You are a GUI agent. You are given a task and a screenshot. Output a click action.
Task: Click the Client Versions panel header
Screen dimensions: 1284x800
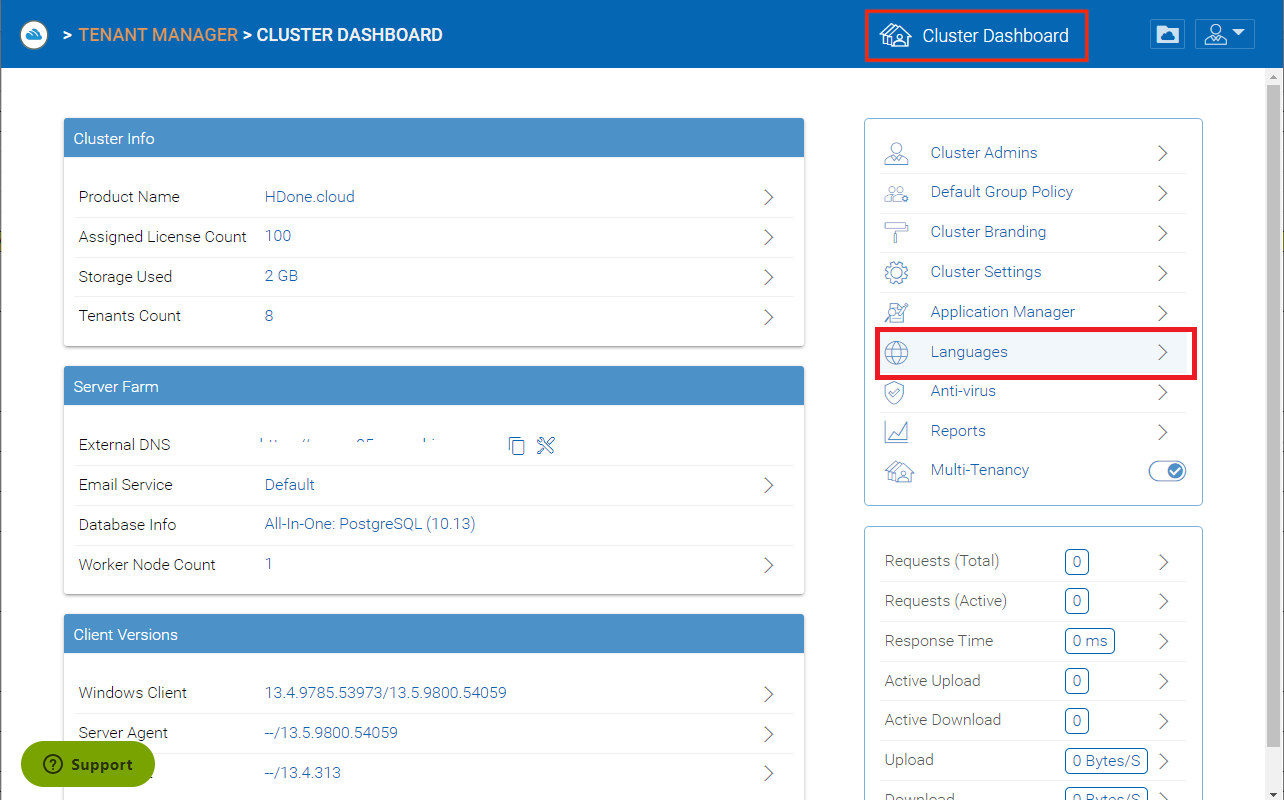(434, 634)
